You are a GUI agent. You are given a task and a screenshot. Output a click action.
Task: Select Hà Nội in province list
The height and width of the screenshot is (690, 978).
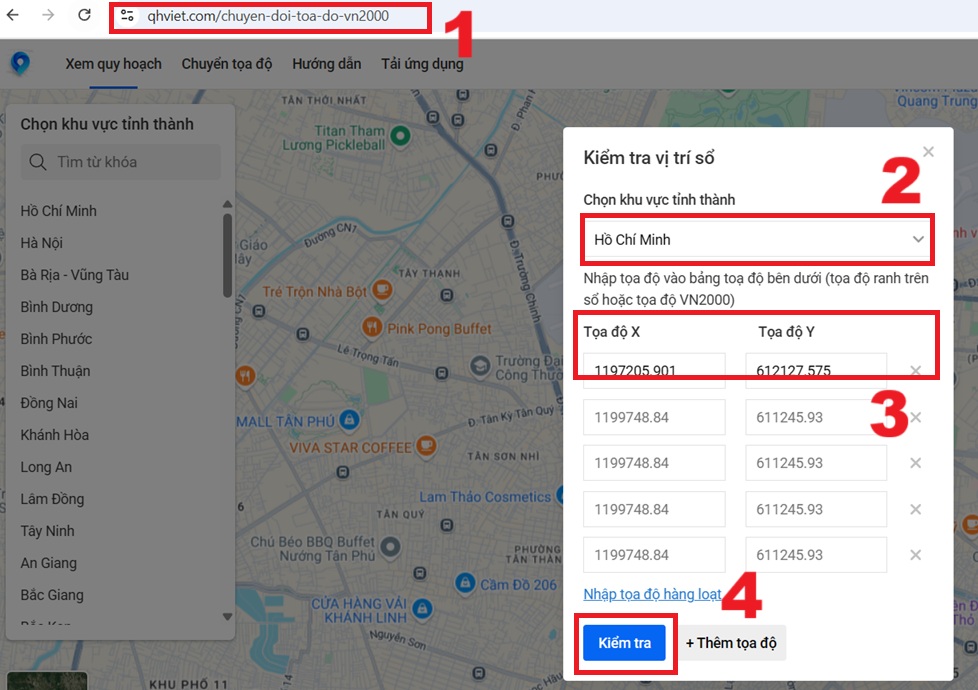[42, 243]
